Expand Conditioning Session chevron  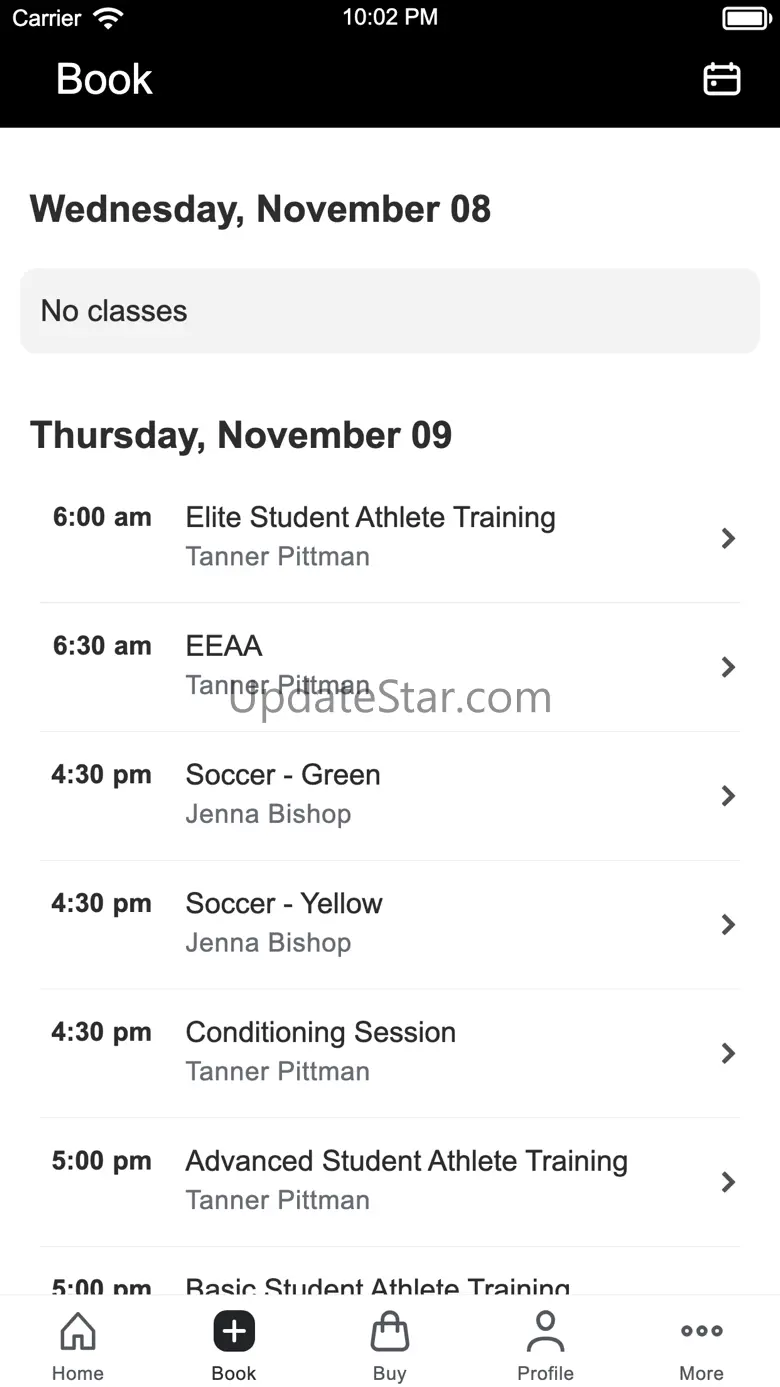pos(728,1053)
